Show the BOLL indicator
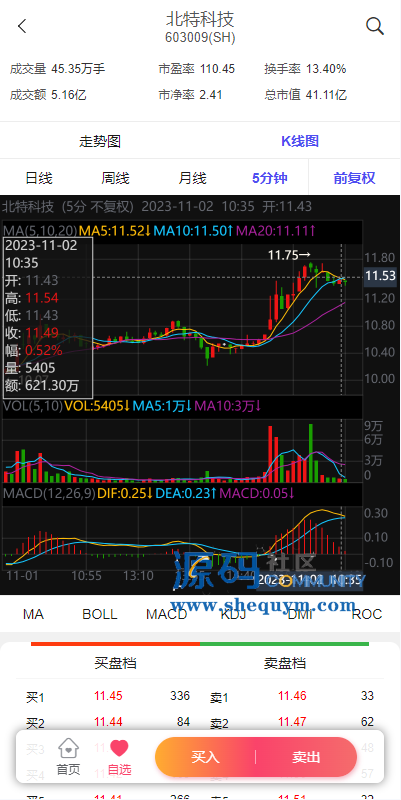The image size is (401, 800). pyautogui.click(x=100, y=614)
